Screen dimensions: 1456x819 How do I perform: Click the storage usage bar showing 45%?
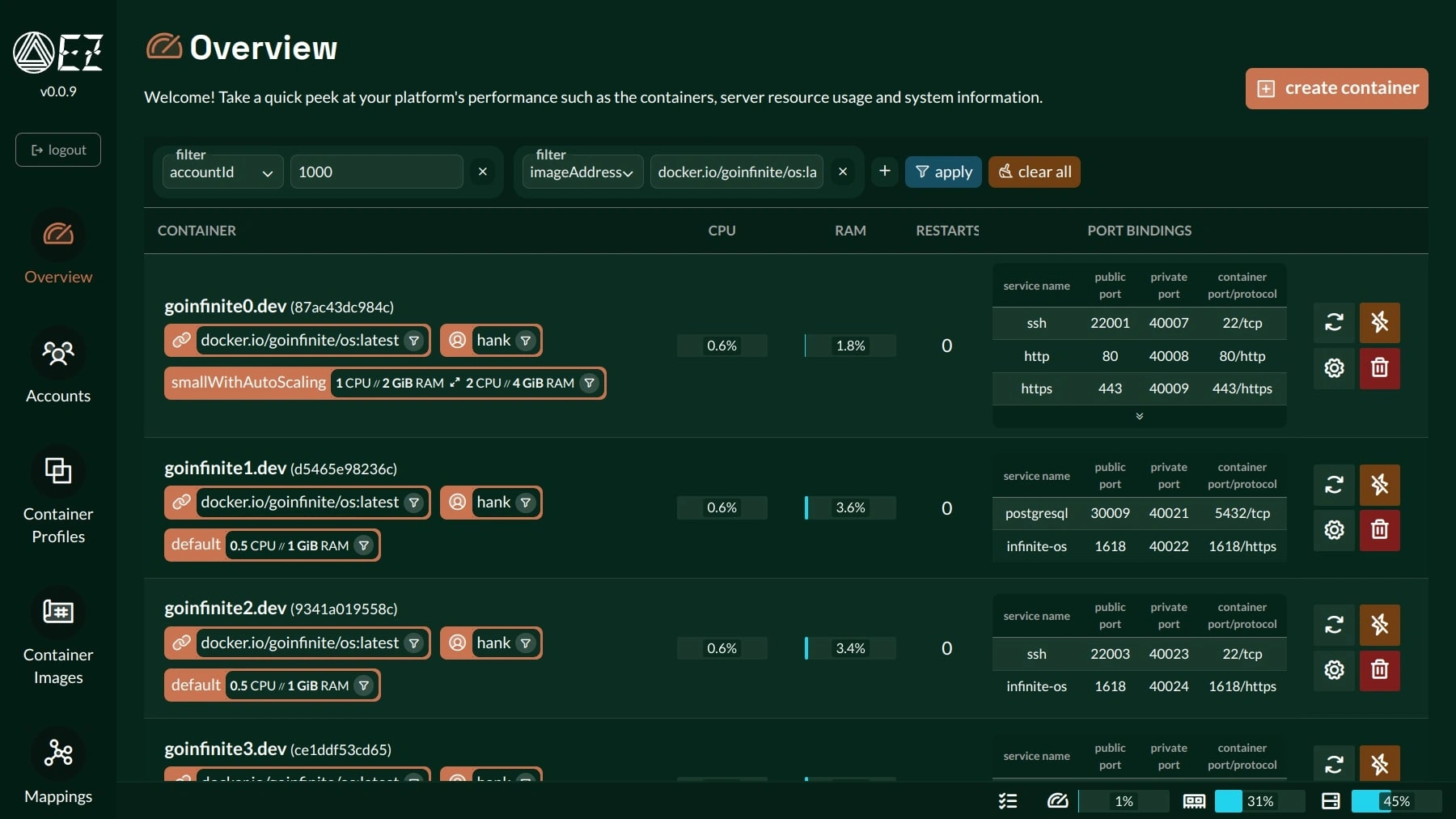click(x=1395, y=801)
